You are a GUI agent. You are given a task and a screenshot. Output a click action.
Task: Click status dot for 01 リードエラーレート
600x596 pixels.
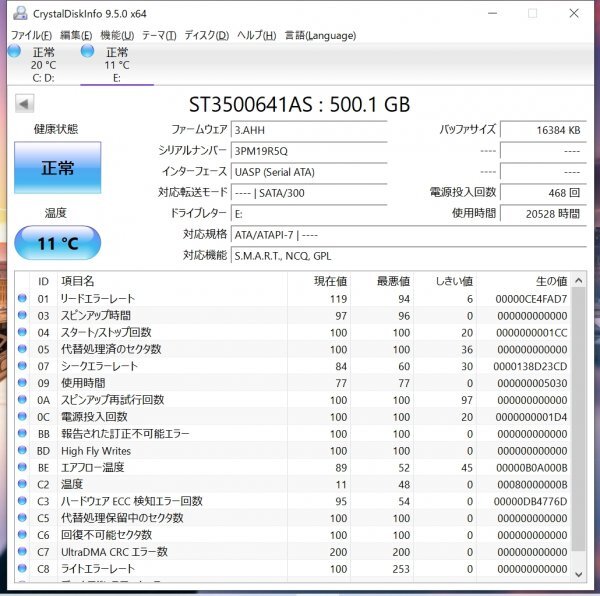point(22,298)
